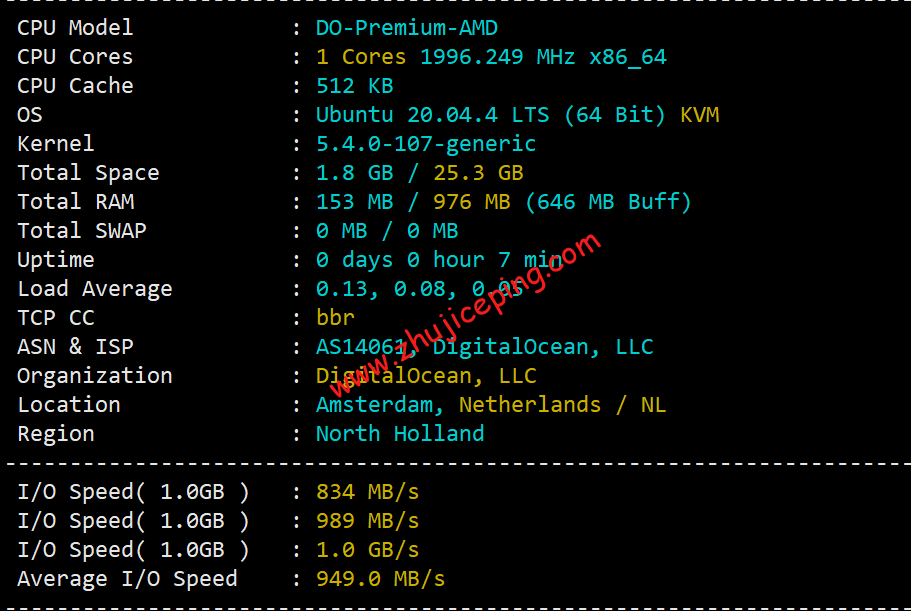Click the 'bbr' congestion control value

click(x=335, y=318)
